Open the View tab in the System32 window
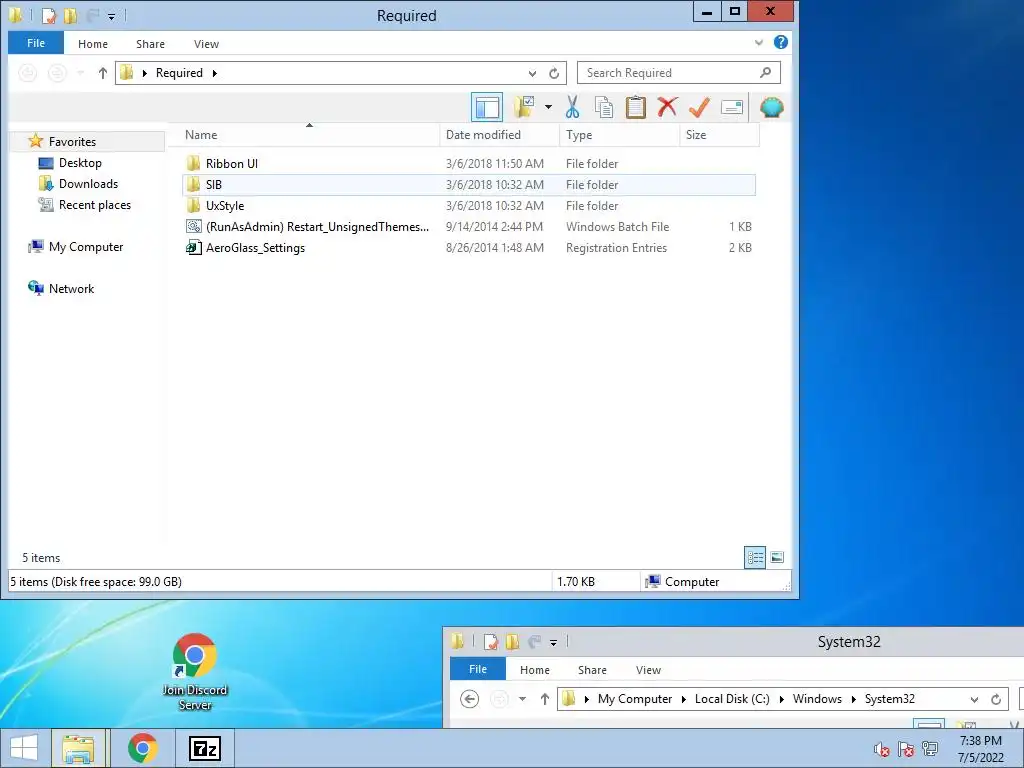This screenshot has height=768, width=1024. tap(648, 670)
